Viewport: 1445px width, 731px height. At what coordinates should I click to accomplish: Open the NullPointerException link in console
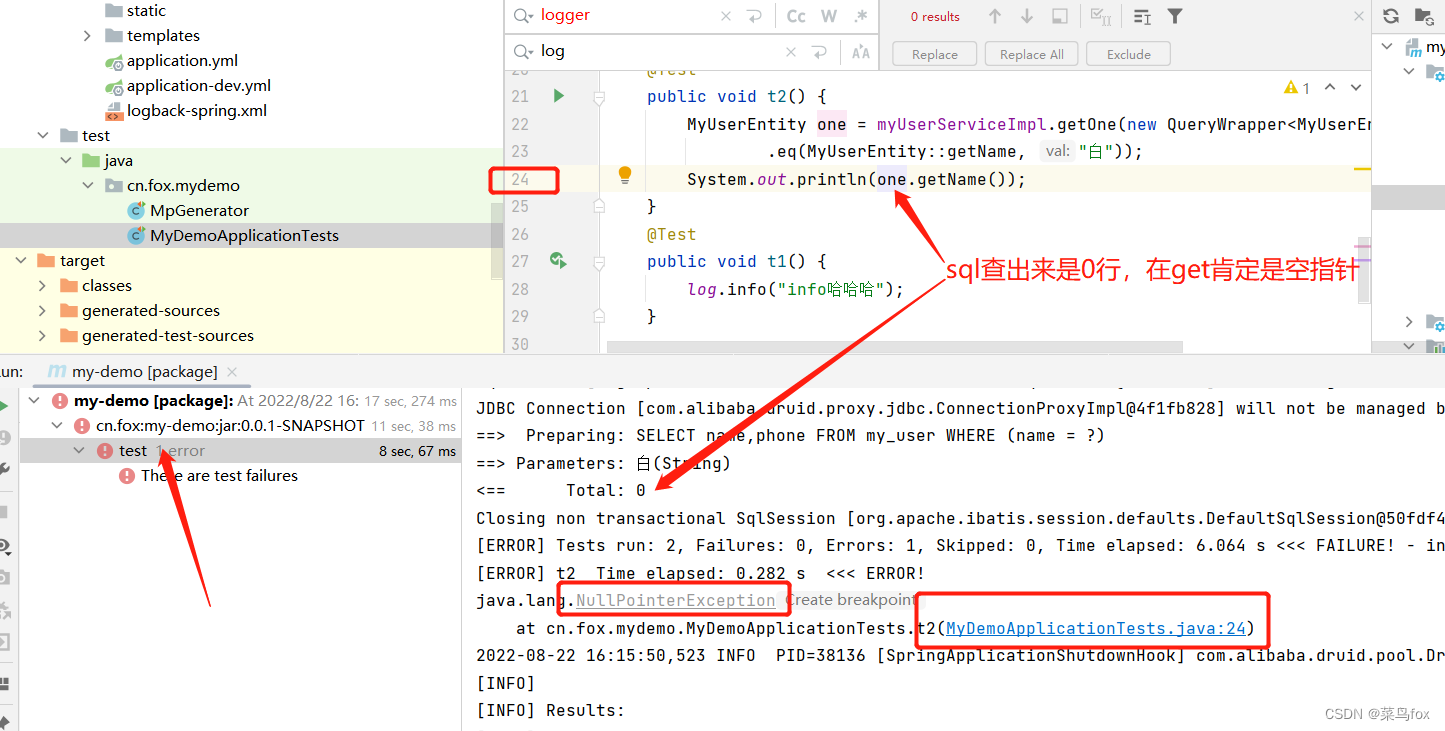tap(675, 600)
